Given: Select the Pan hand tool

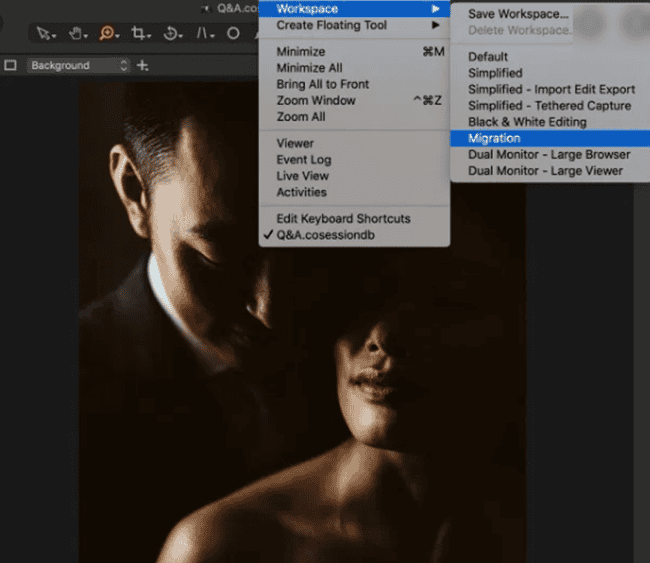Looking at the screenshot, I should point(77,33).
